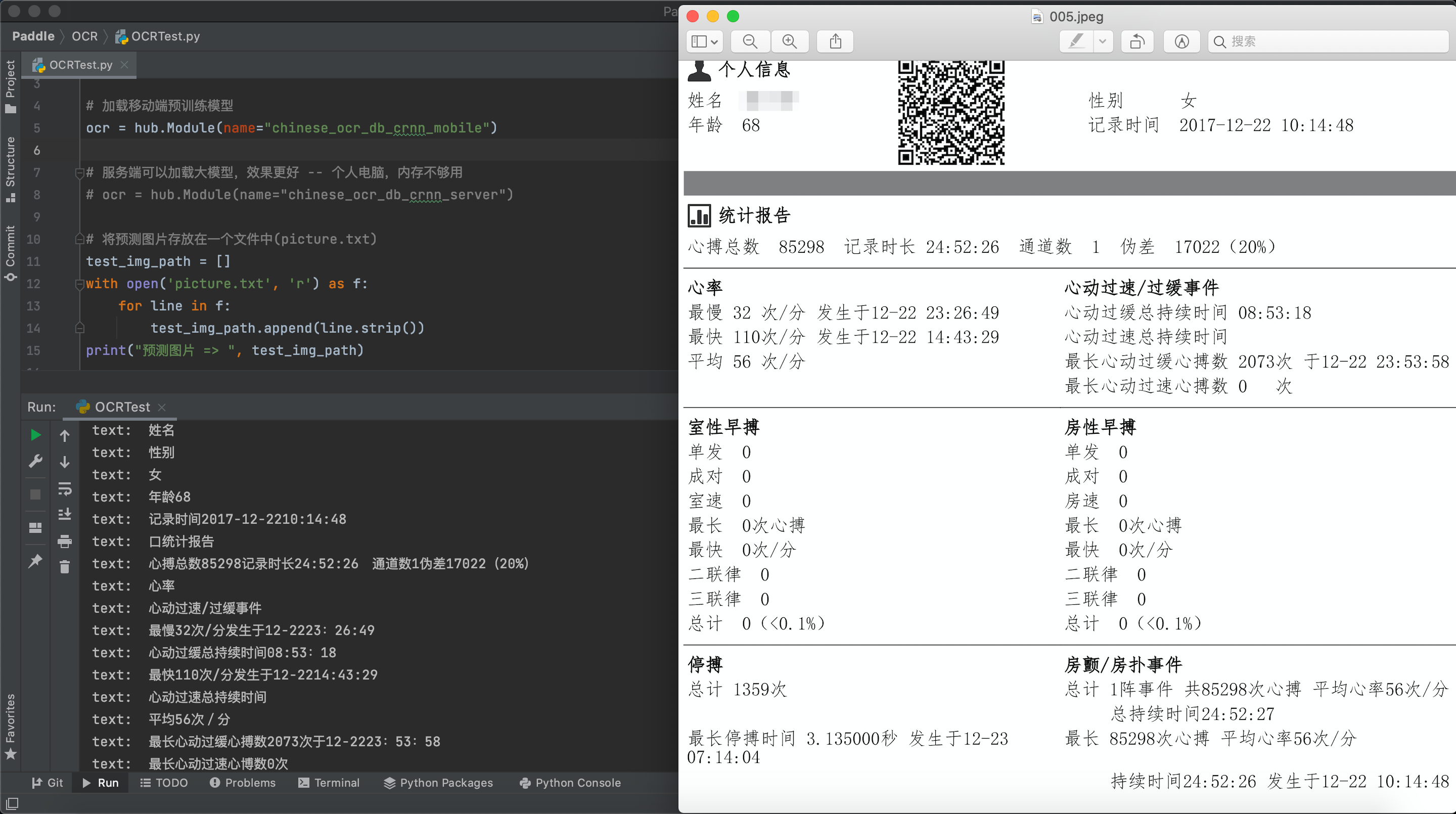This screenshot has width=1456, height=814.
Task: Open the Python Packages tool window
Action: point(438,782)
